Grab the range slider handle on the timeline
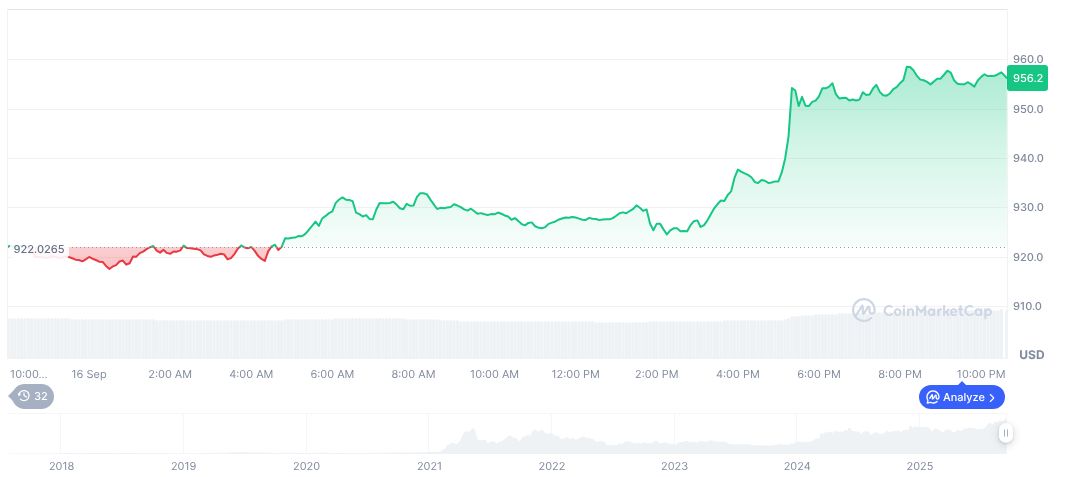1072x477 pixels. tap(1005, 433)
